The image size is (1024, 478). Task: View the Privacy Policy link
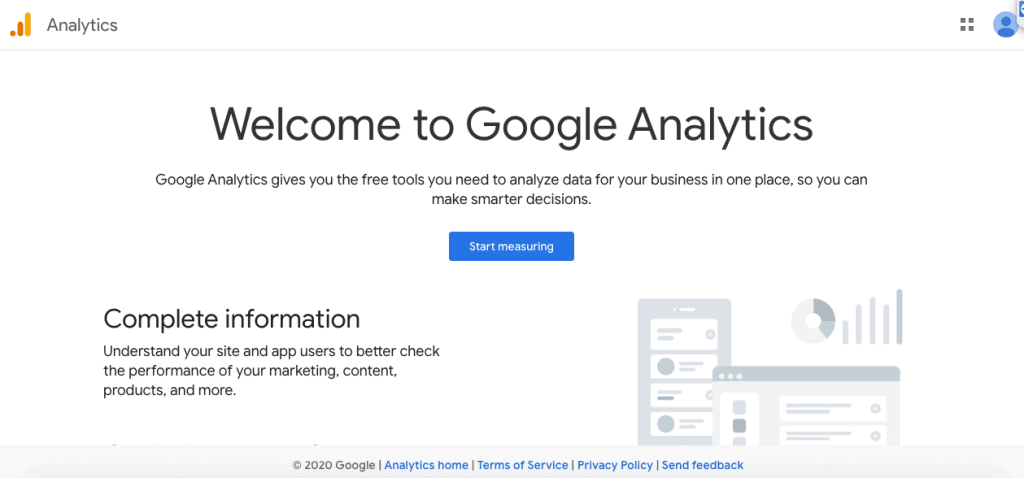click(x=615, y=465)
